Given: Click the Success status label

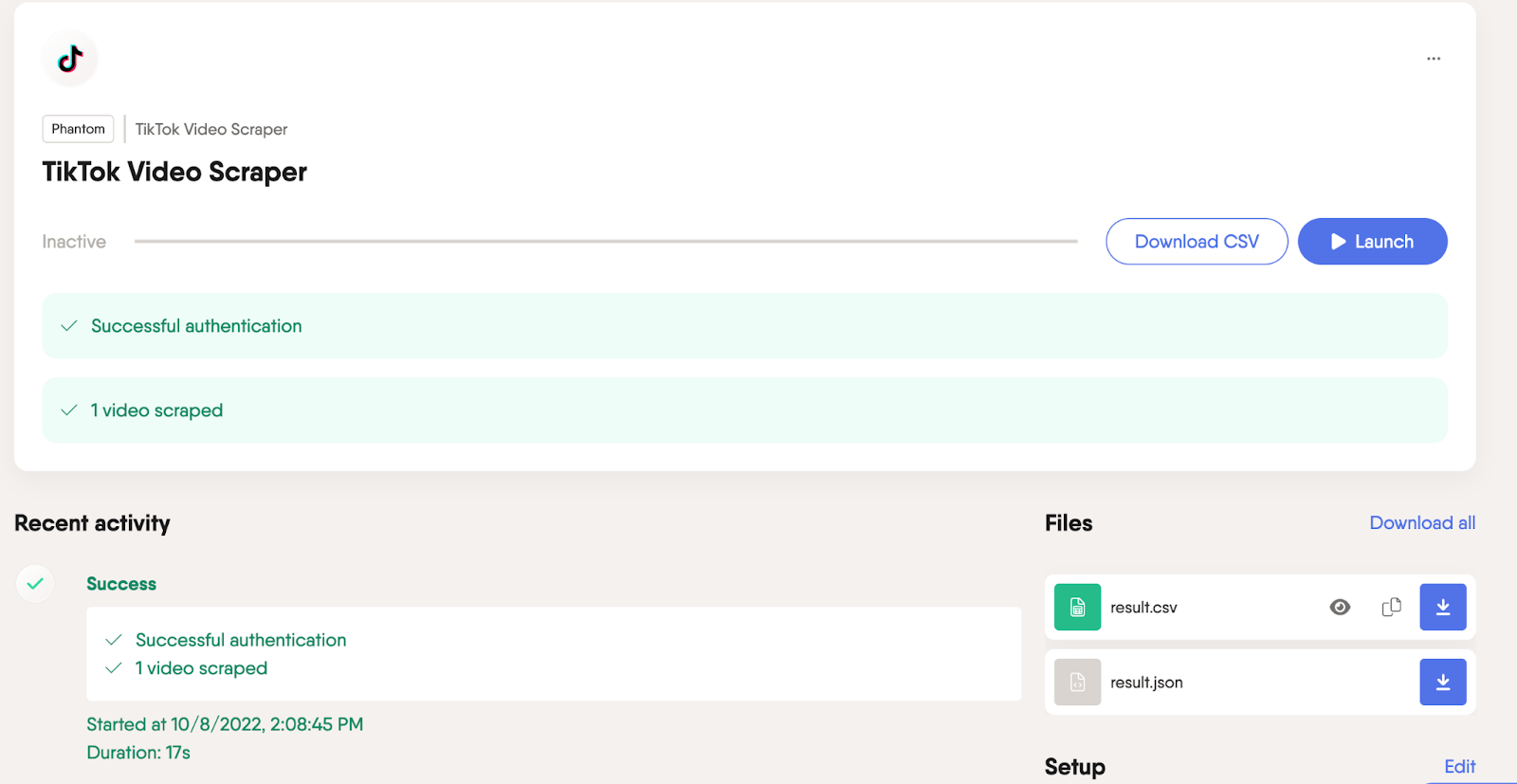Looking at the screenshot, I should click(121, 584).
